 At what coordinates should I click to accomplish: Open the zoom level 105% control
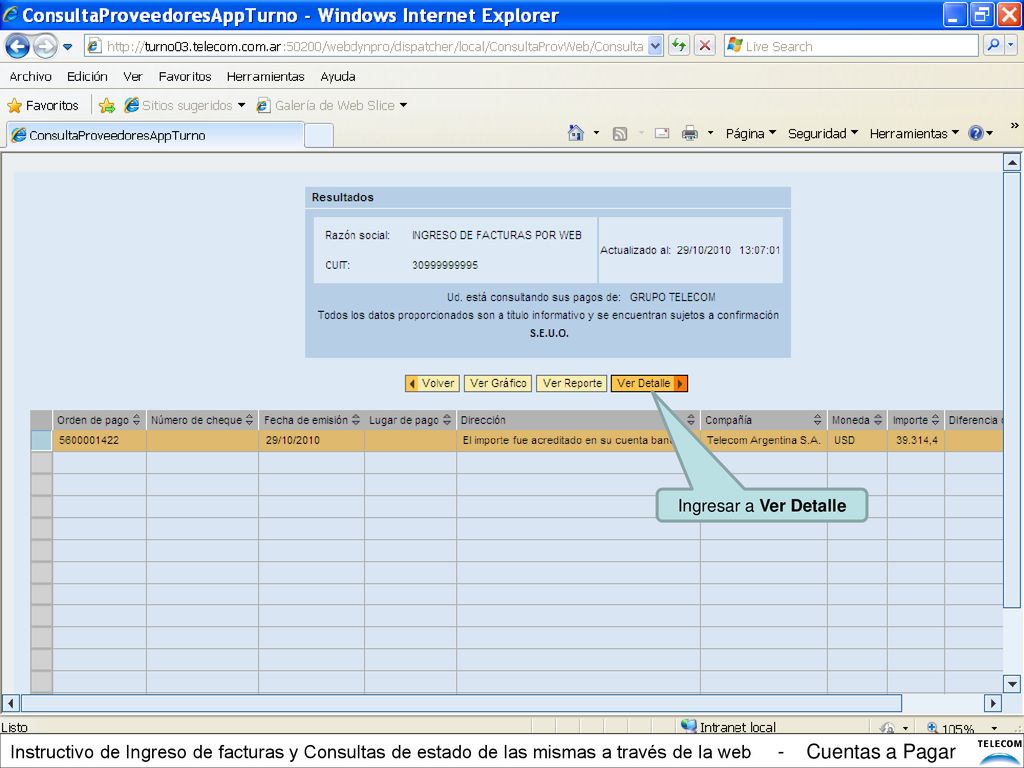(962, 728)
